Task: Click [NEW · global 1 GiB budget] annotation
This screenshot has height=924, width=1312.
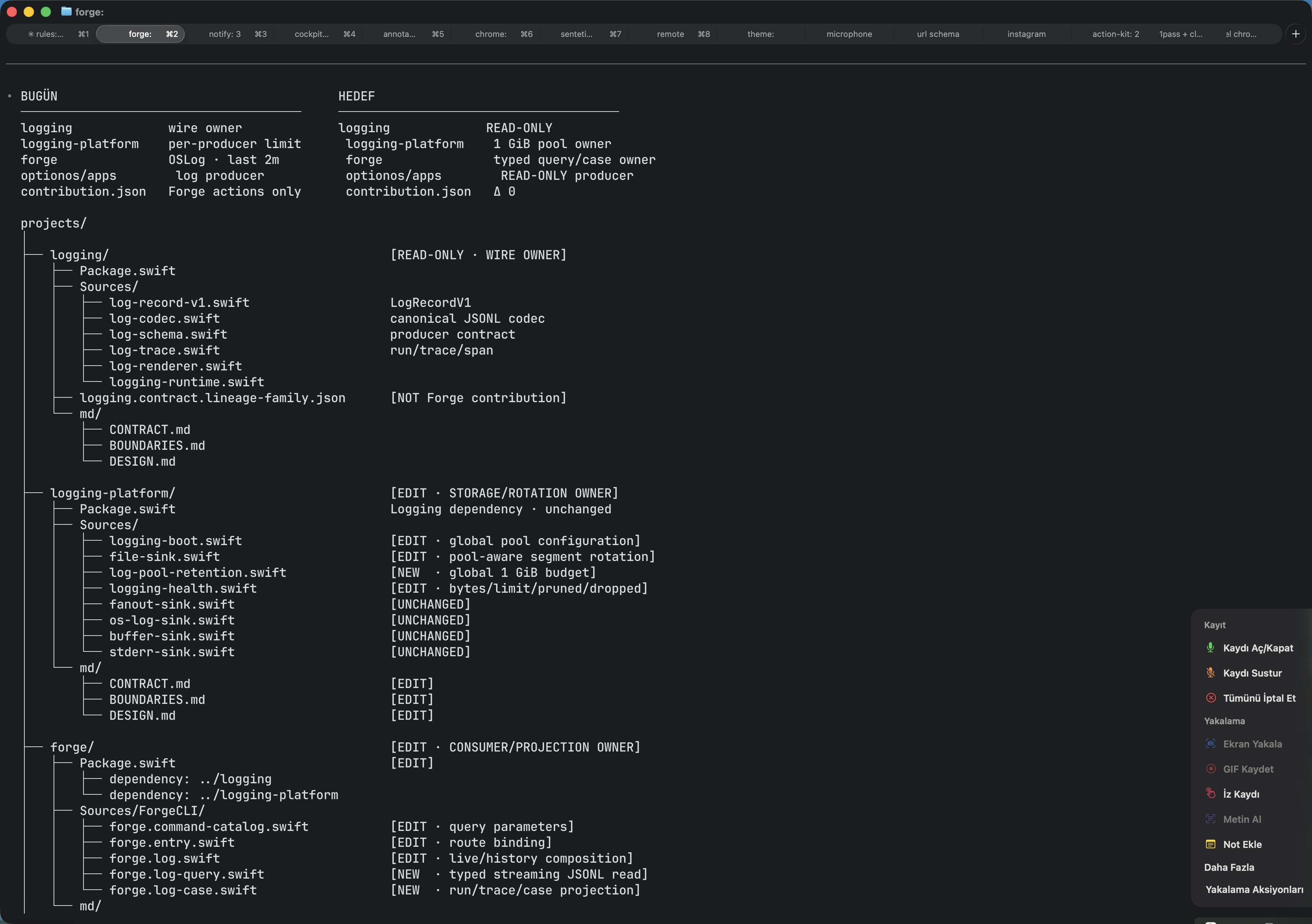Action: (x=494, y=572)
